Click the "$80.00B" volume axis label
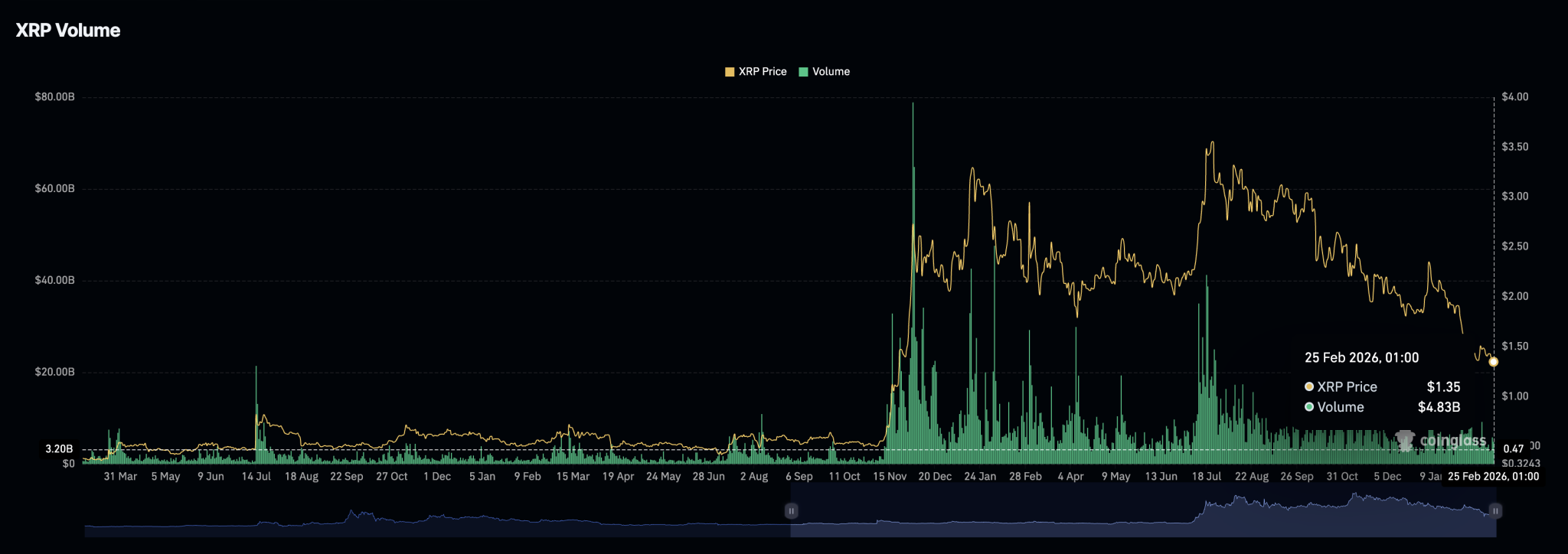The image size is (1568, 554). [55, 97]
